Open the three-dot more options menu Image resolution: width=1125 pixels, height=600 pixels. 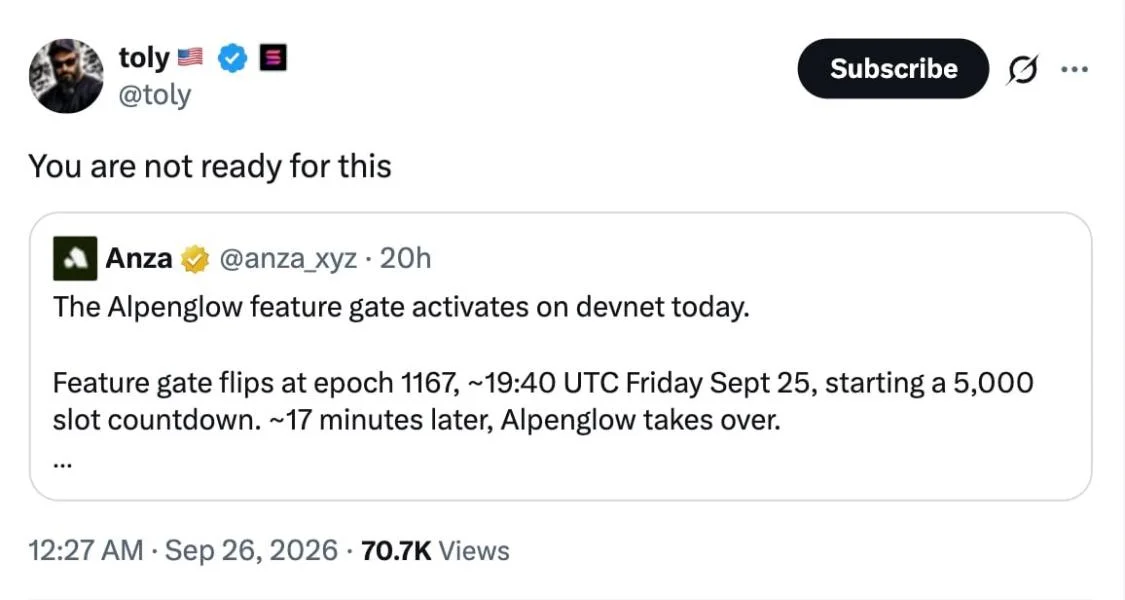(1075, 69)
